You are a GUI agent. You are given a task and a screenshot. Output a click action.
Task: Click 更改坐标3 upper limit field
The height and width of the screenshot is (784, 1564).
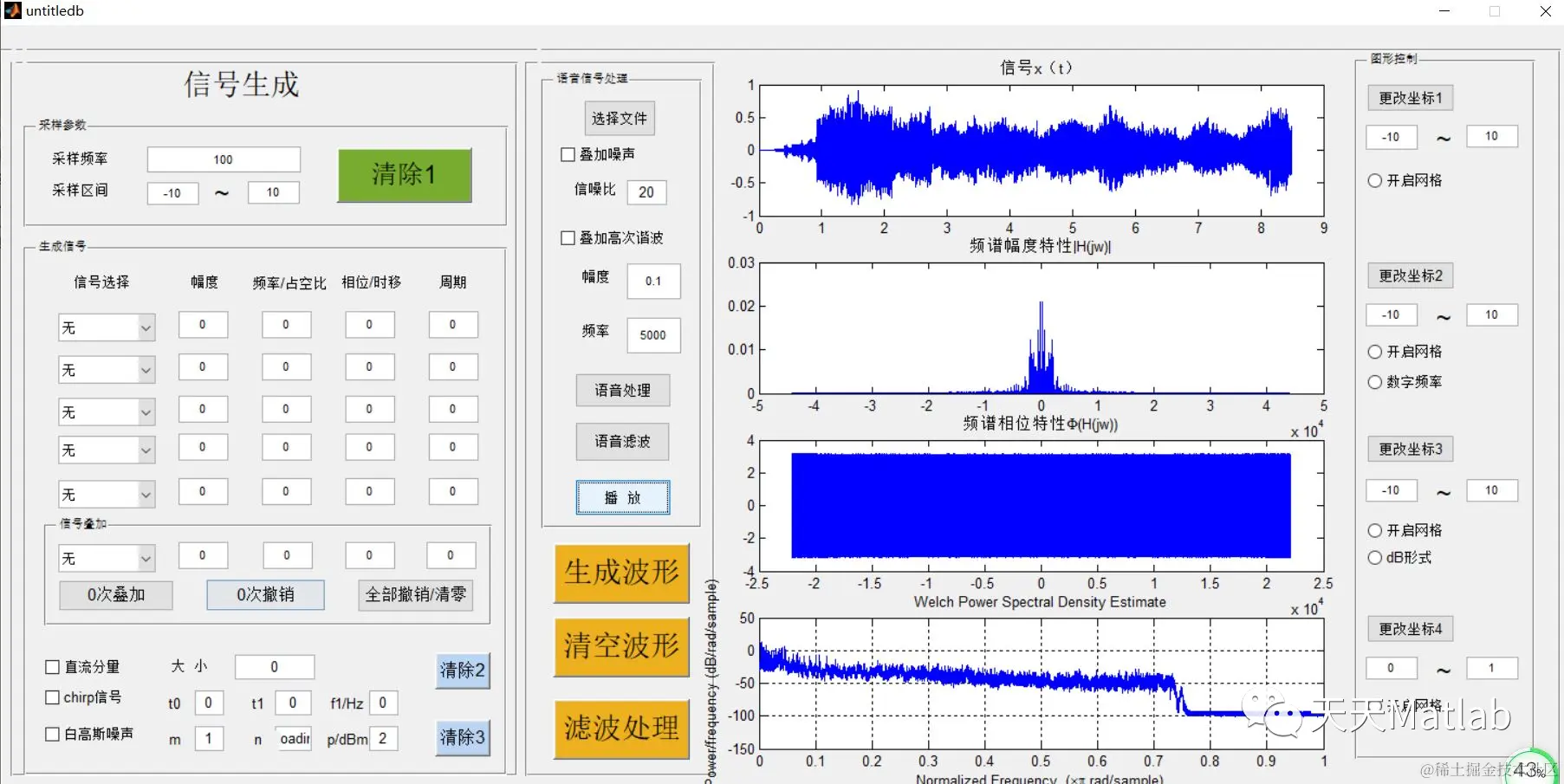[1491, 490]
